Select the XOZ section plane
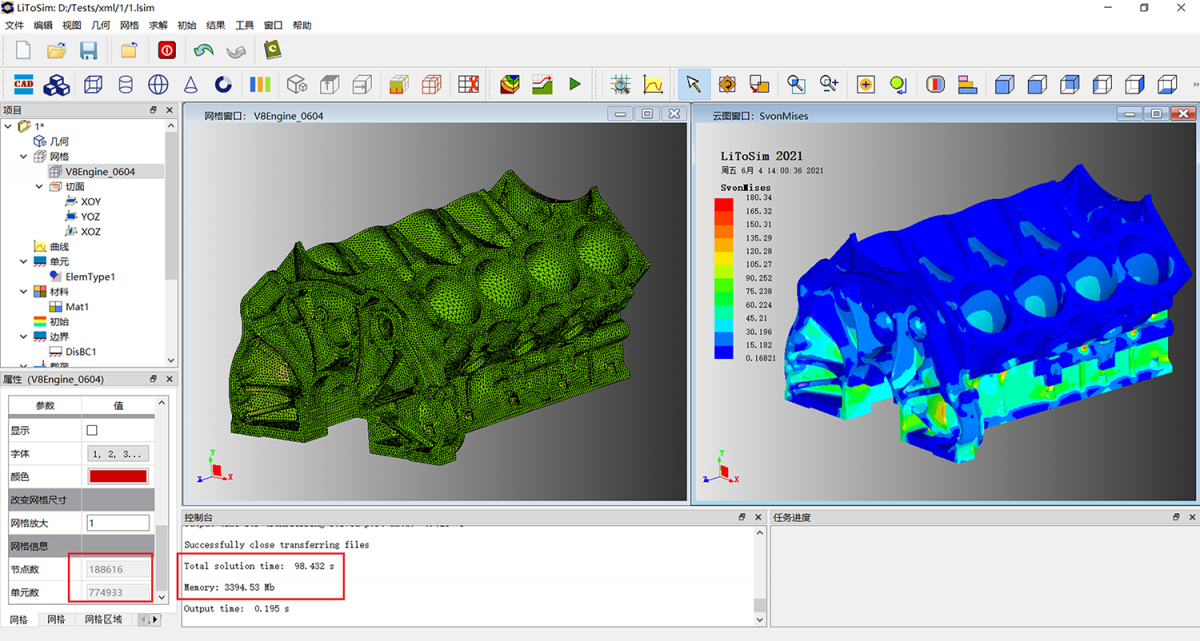The image size is (1200, 641). point(82,231)
